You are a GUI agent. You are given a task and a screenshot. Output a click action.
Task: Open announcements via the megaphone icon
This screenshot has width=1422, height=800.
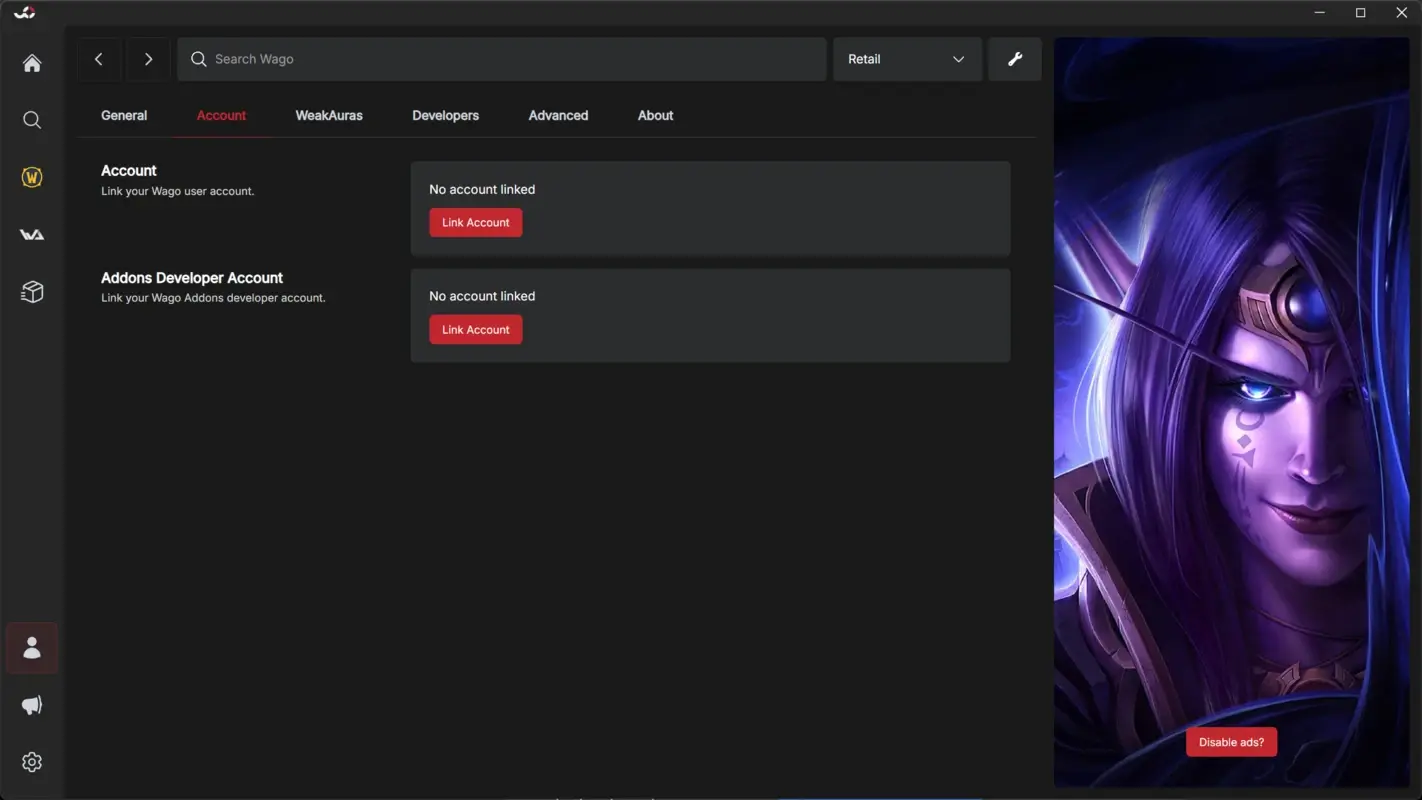point(31,704)
